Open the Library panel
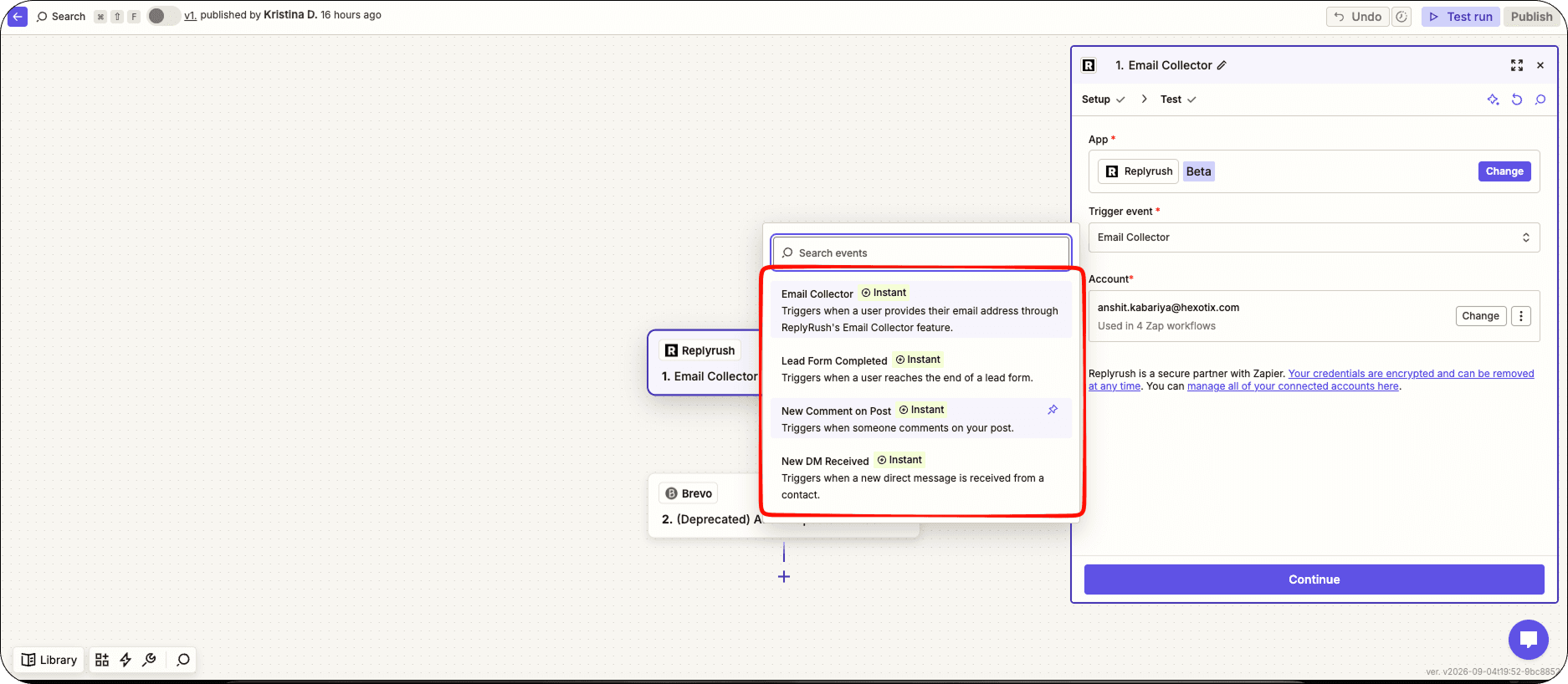 point(49,660)
